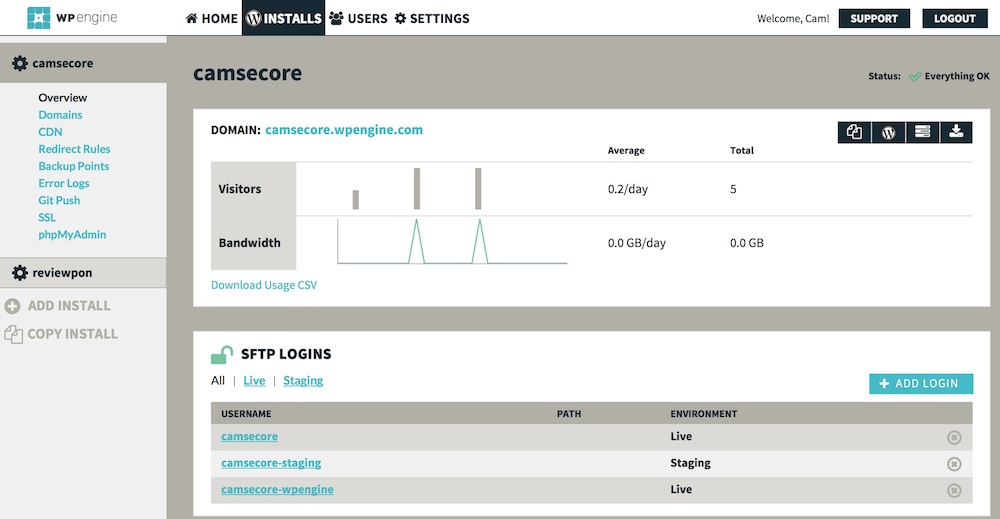The width and height of the screenshot is (1000, 519).
Task: Open the Users menu
Action: tap(358, 18)
